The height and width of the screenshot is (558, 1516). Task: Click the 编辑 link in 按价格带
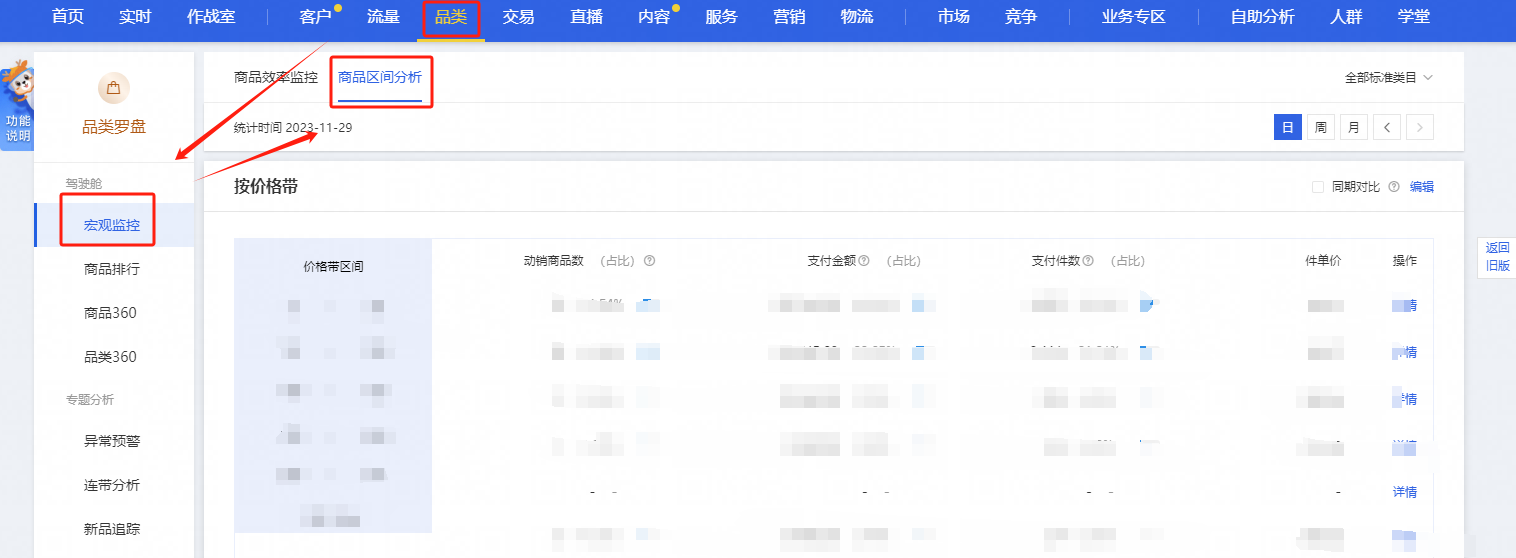point(1421,187)
